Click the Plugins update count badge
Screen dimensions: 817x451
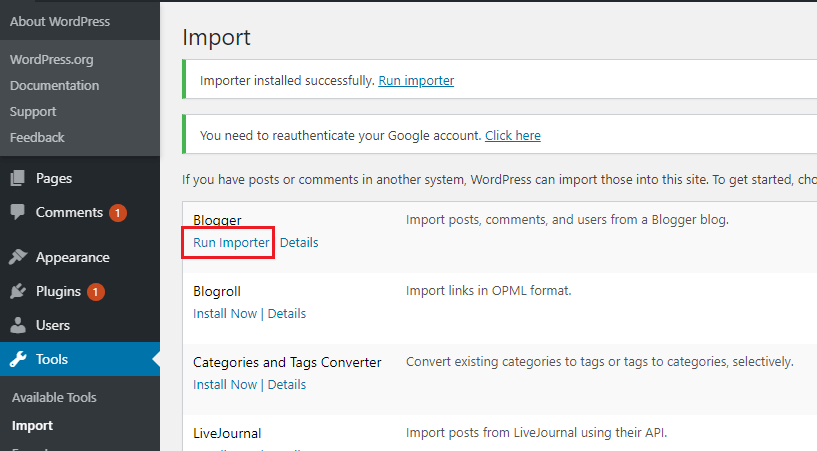[x=96, y=292]
